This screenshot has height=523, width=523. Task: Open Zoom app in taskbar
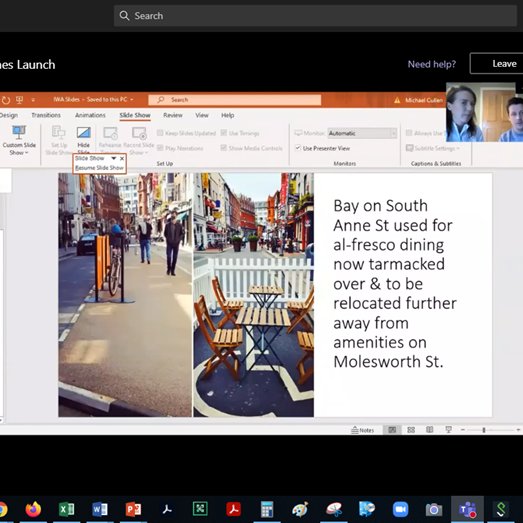coord(400,509)
